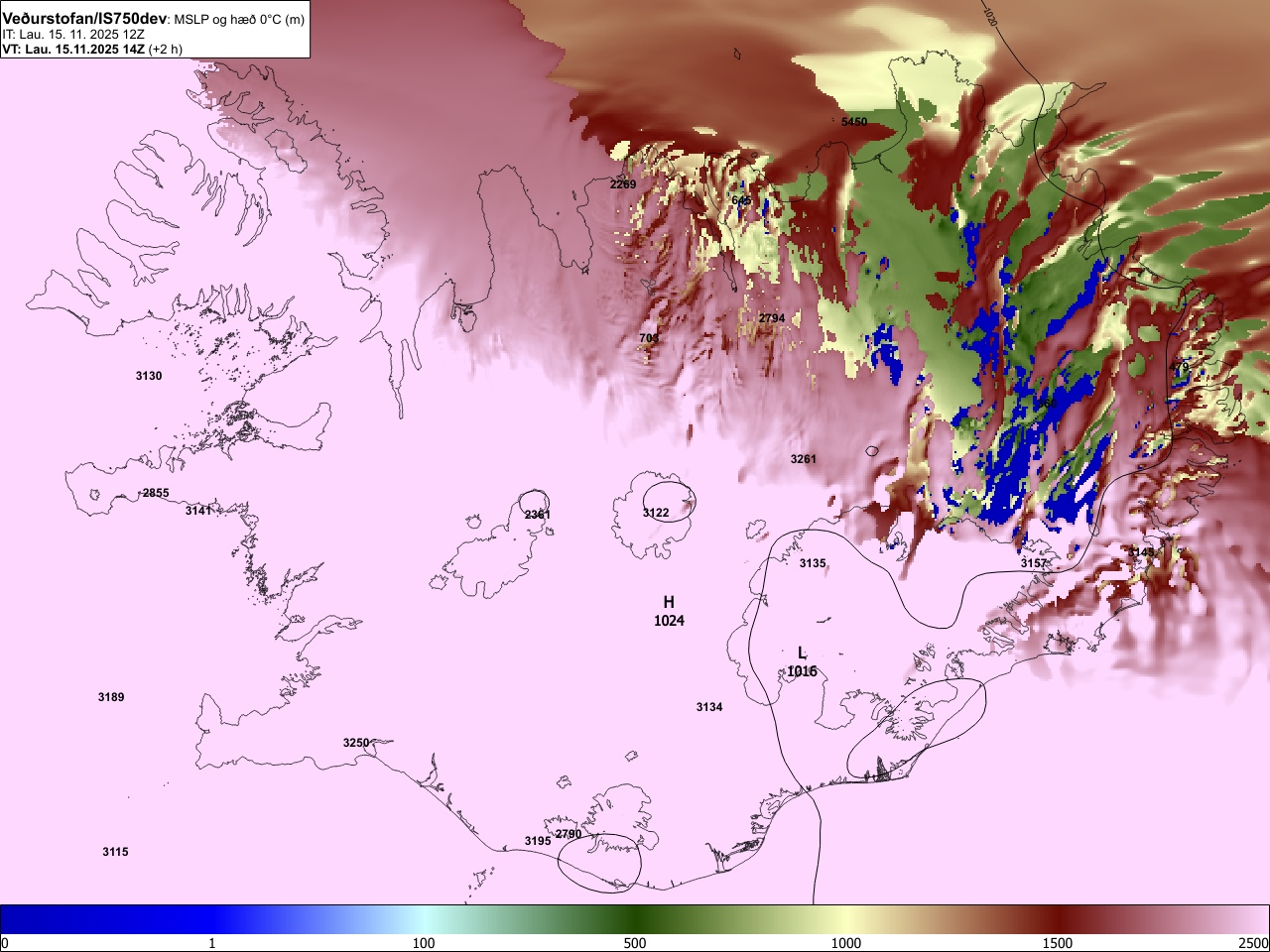
Task: Click the map value 3115
Action: click(x=115, y=852)
